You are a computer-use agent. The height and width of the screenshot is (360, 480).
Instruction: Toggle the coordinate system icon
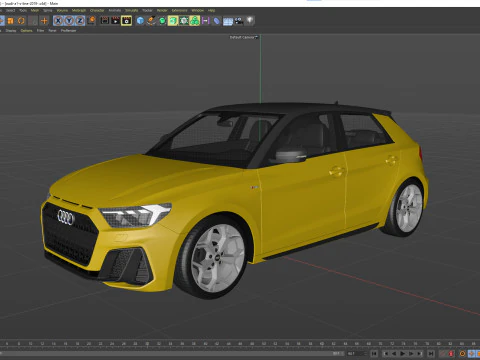coord(91,21)
